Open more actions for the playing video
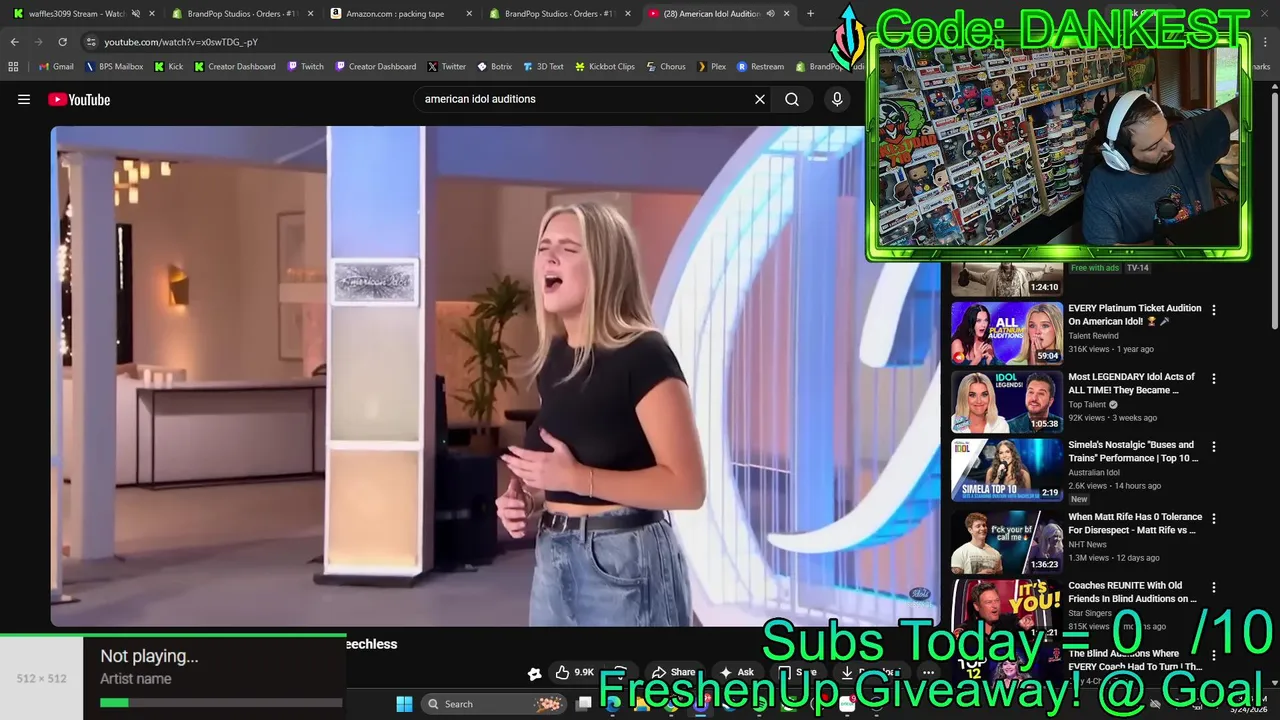Image resolution: width=1280 pixels, height=720 pixels. coord(928,672)
